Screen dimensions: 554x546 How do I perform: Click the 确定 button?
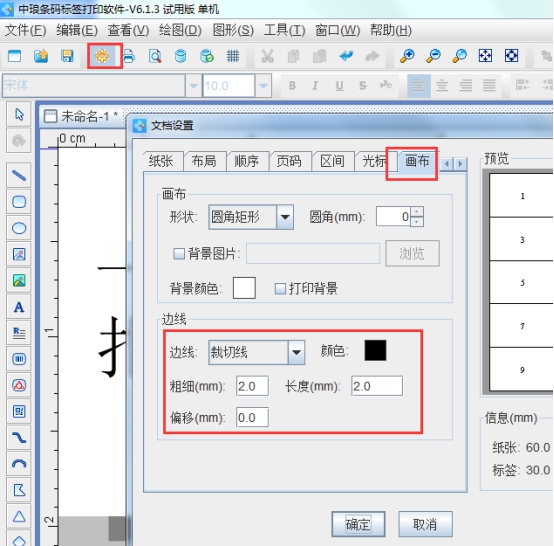pos(358,524)
